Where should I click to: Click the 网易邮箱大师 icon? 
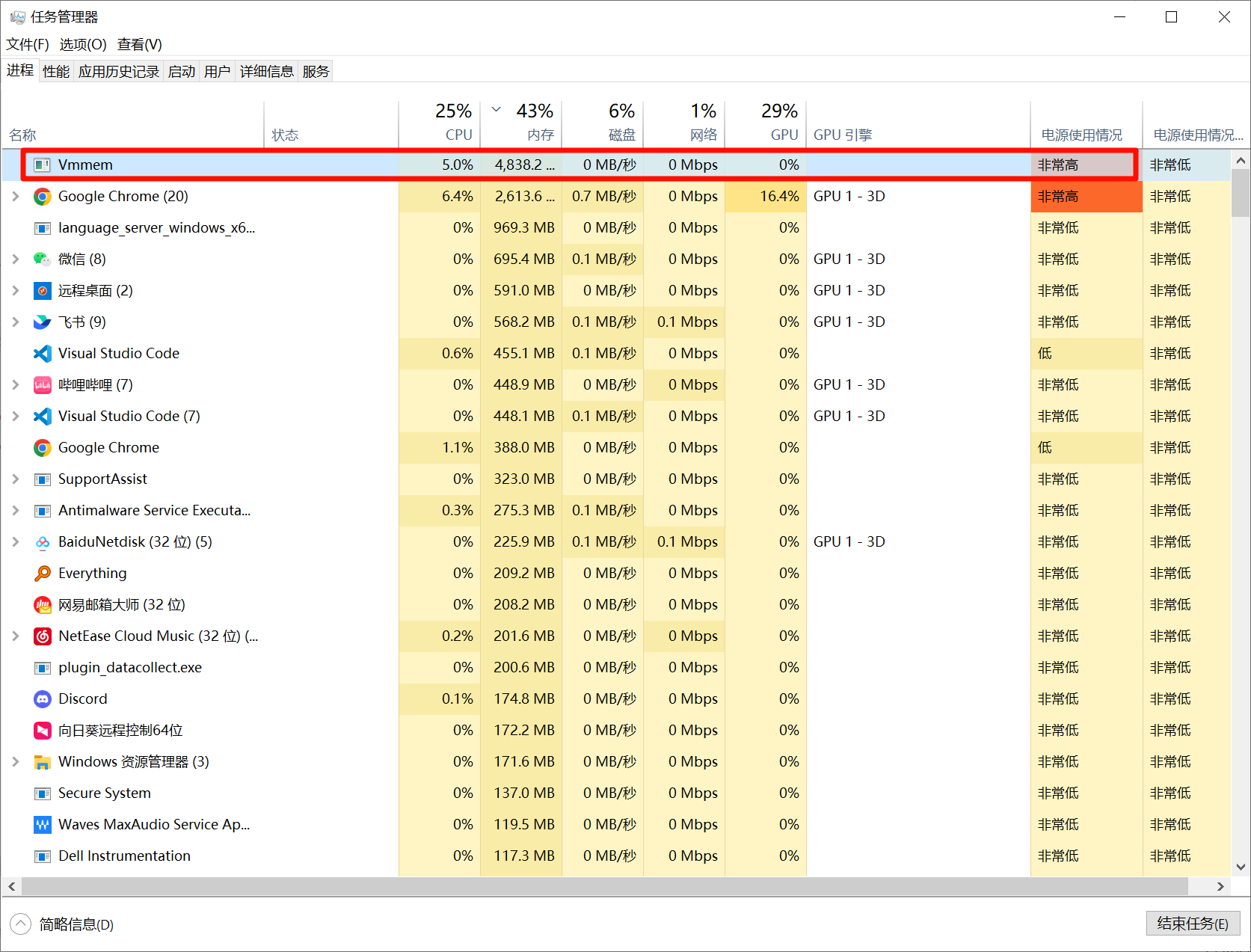coord(43,605)
